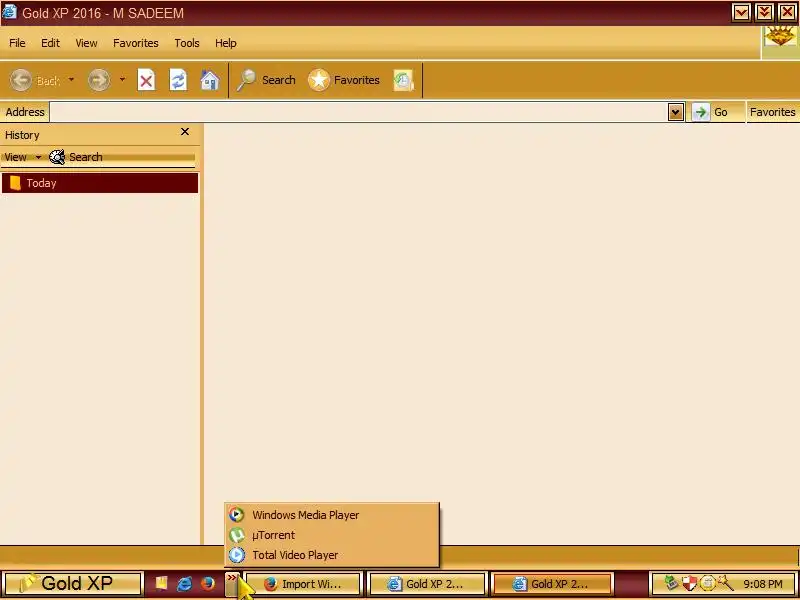Click the red X Stop icon
Image resolution: width=800 pixels, height=600 pixels.
coord(146,80)
